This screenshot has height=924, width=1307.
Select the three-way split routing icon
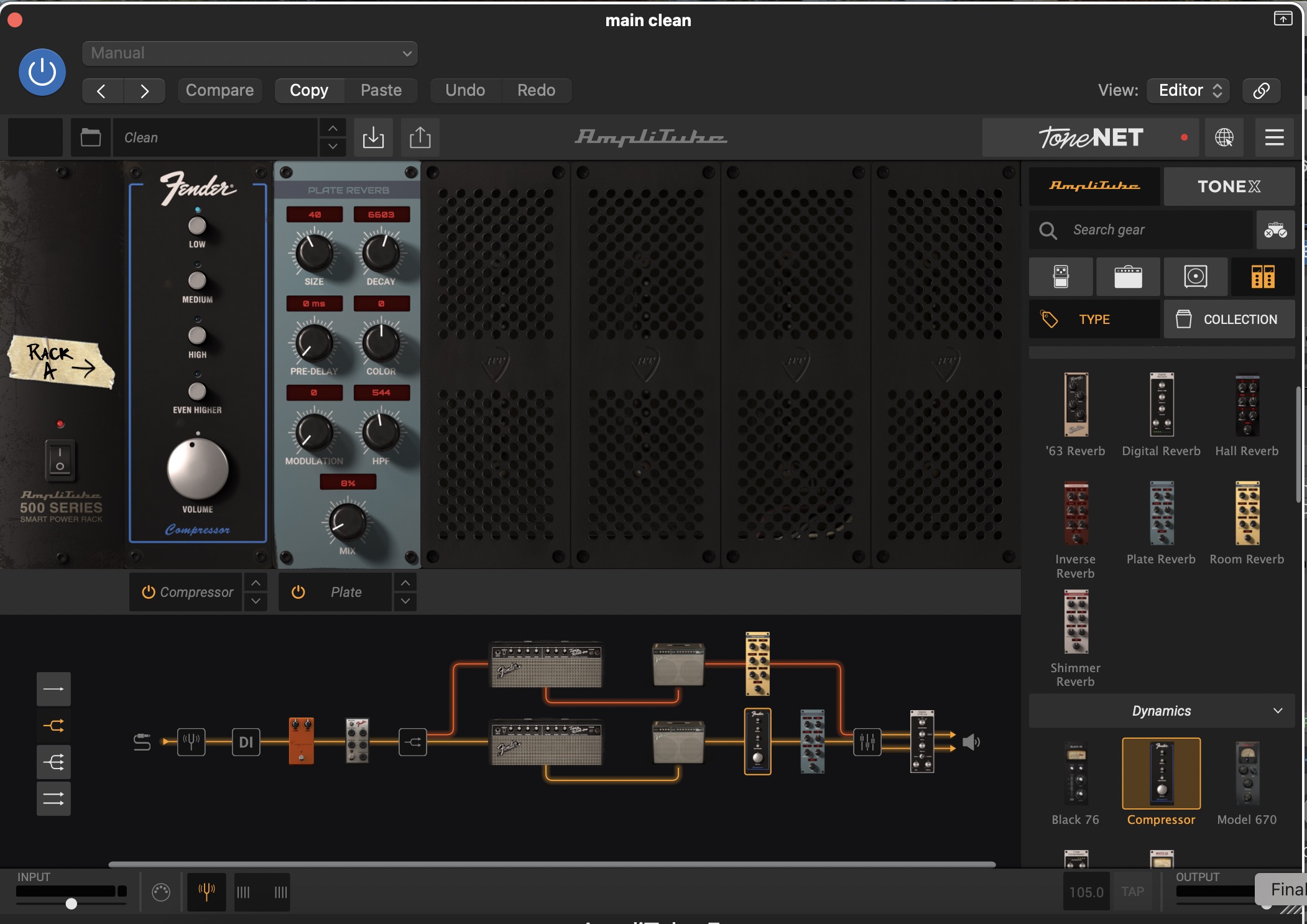[53, 762]
